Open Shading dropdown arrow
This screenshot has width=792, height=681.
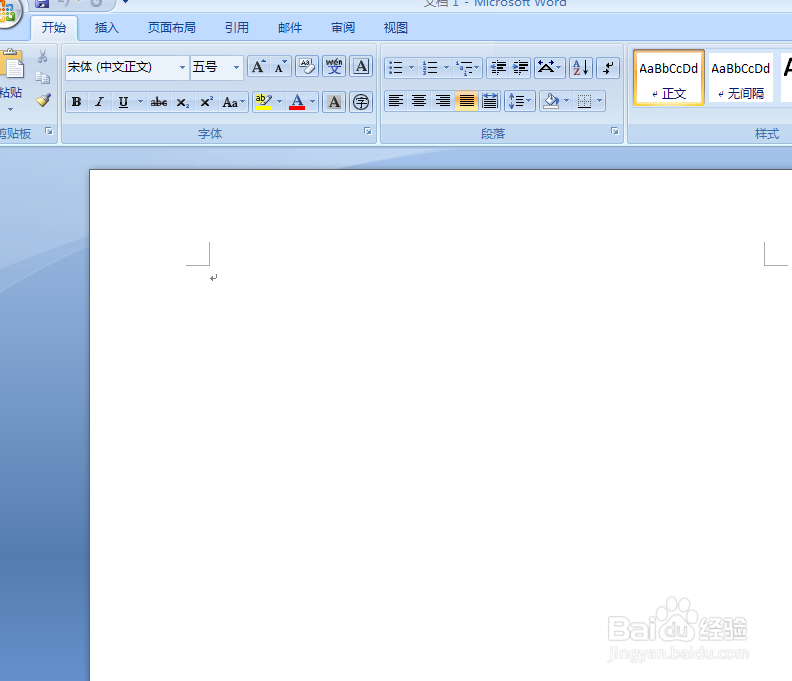[x=566, y=101]
